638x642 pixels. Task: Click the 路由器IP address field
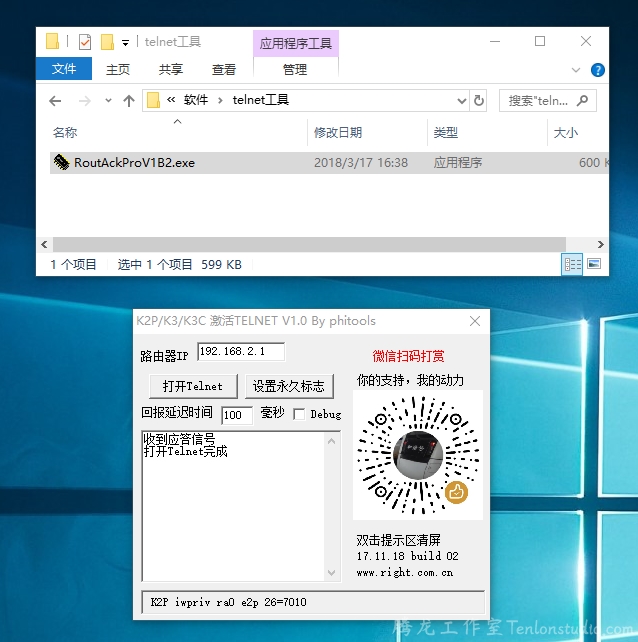coord(241,352)
